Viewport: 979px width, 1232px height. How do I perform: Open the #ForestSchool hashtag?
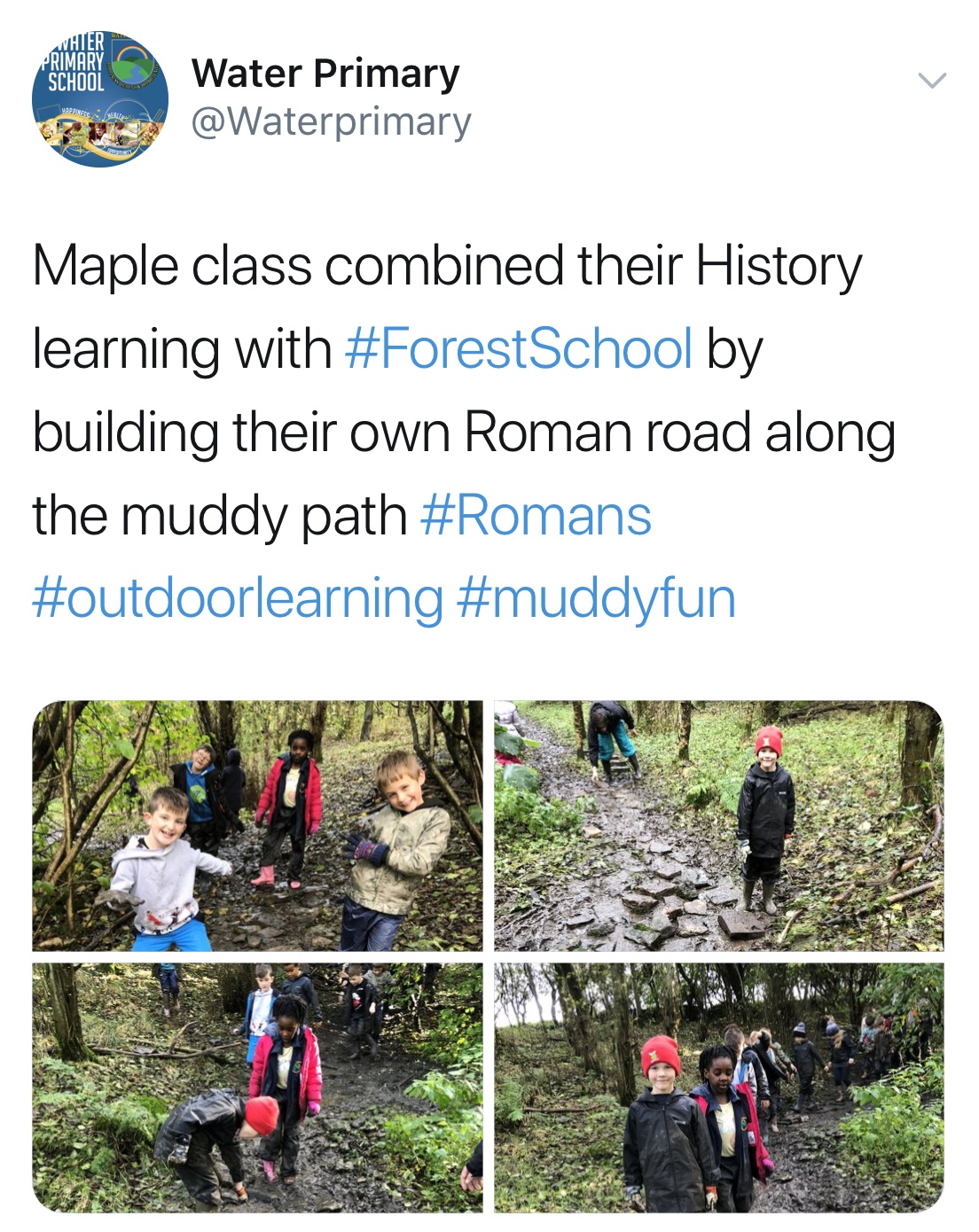pos(519,348)
